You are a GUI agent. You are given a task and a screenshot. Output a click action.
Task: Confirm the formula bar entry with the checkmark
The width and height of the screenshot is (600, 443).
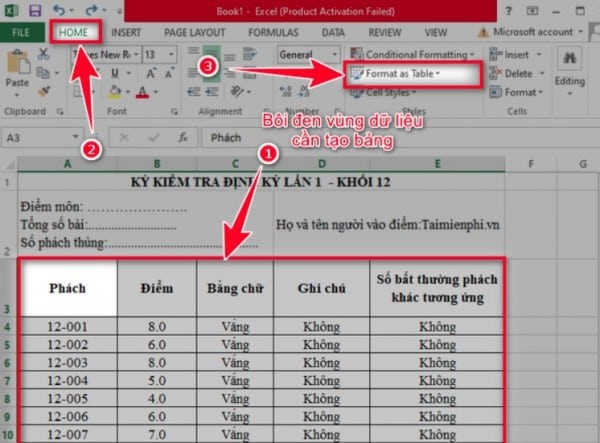pyautogui.click(x=154, y=137)
